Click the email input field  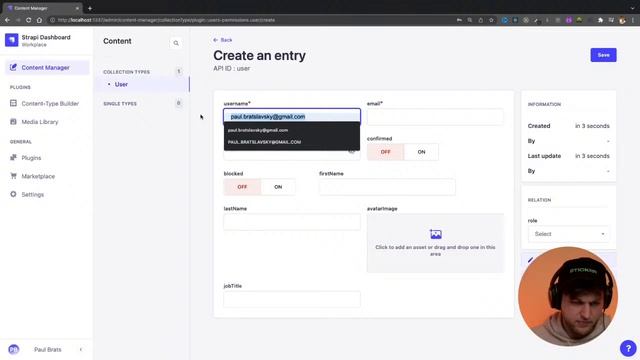(435, 117)
